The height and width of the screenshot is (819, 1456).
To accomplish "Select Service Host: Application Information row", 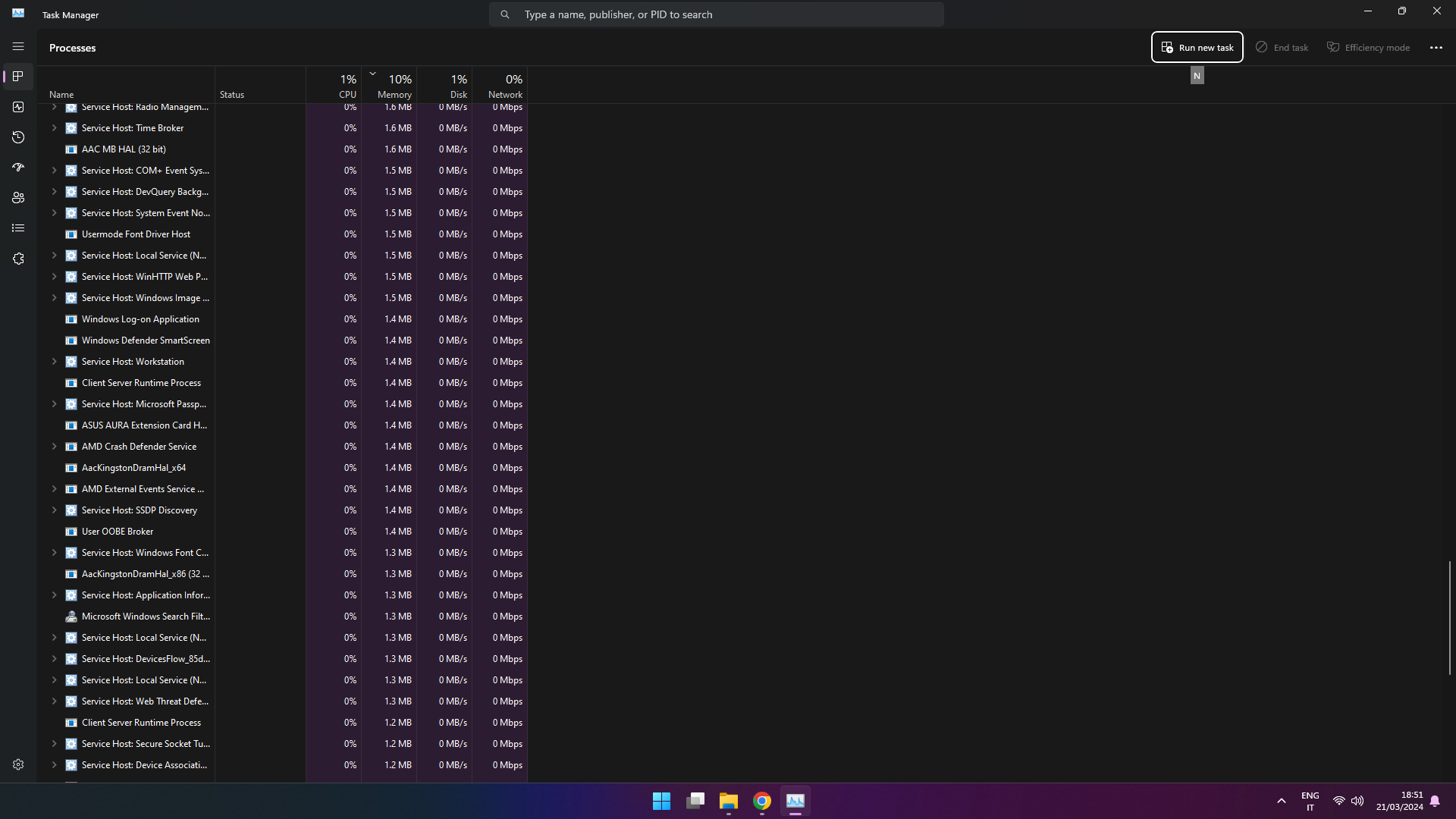I will (x=283, y=595).
